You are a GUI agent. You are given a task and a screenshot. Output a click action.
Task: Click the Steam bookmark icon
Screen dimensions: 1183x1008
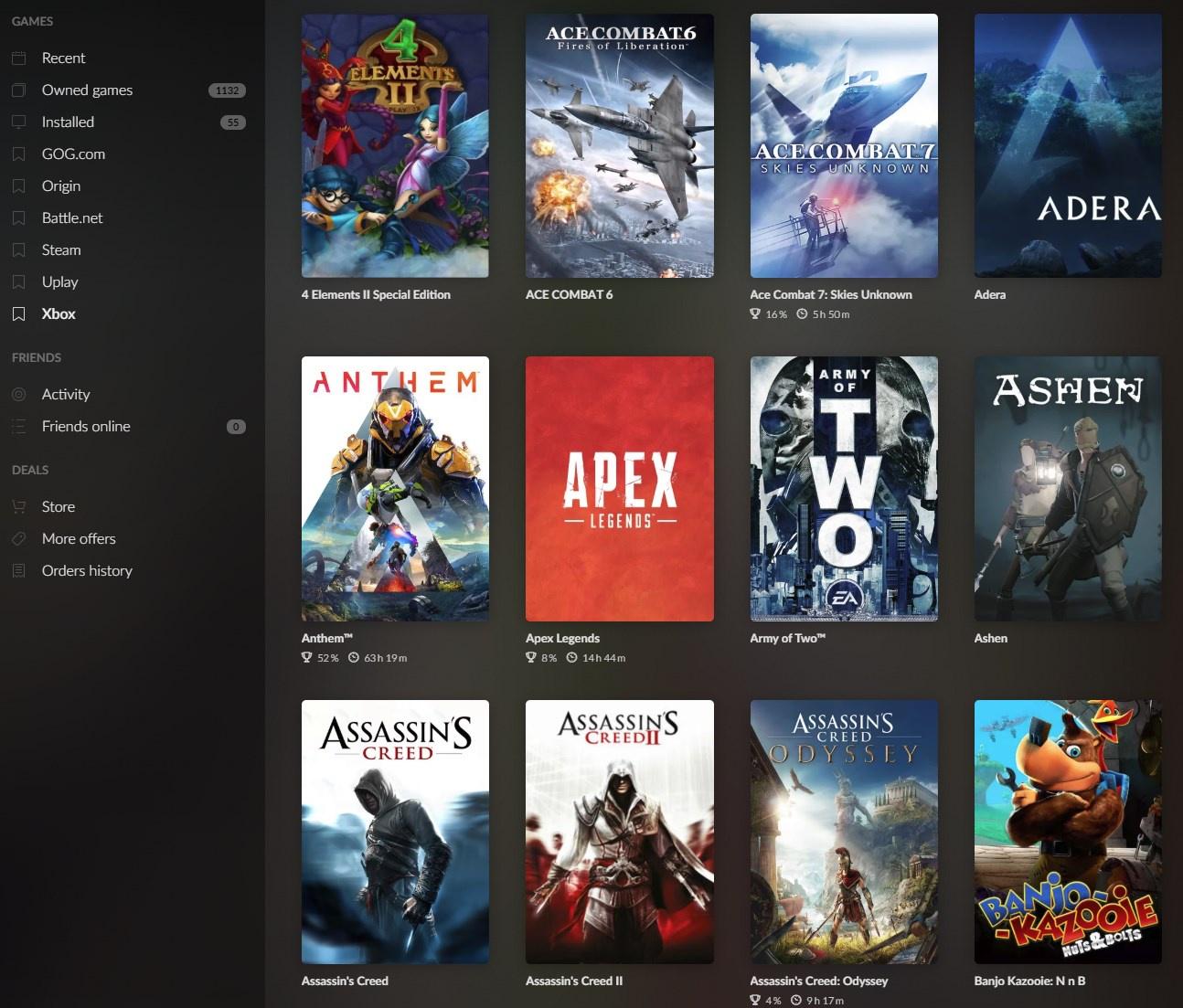tap(18, 250)
